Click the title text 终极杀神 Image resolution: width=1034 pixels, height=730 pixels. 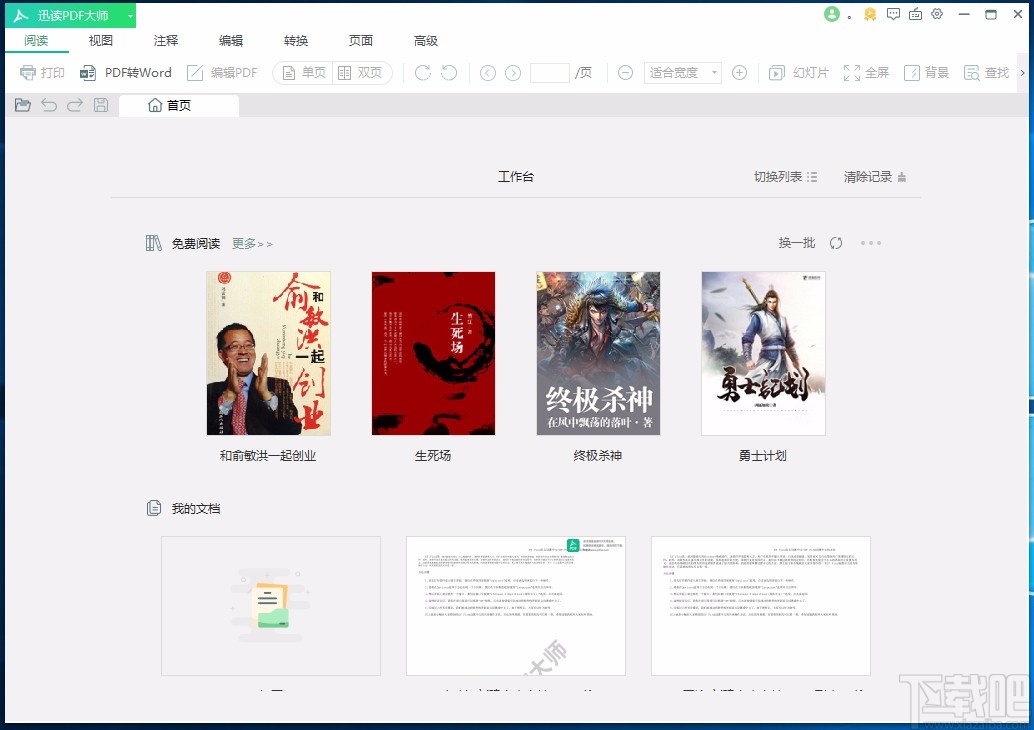point(598,456)
